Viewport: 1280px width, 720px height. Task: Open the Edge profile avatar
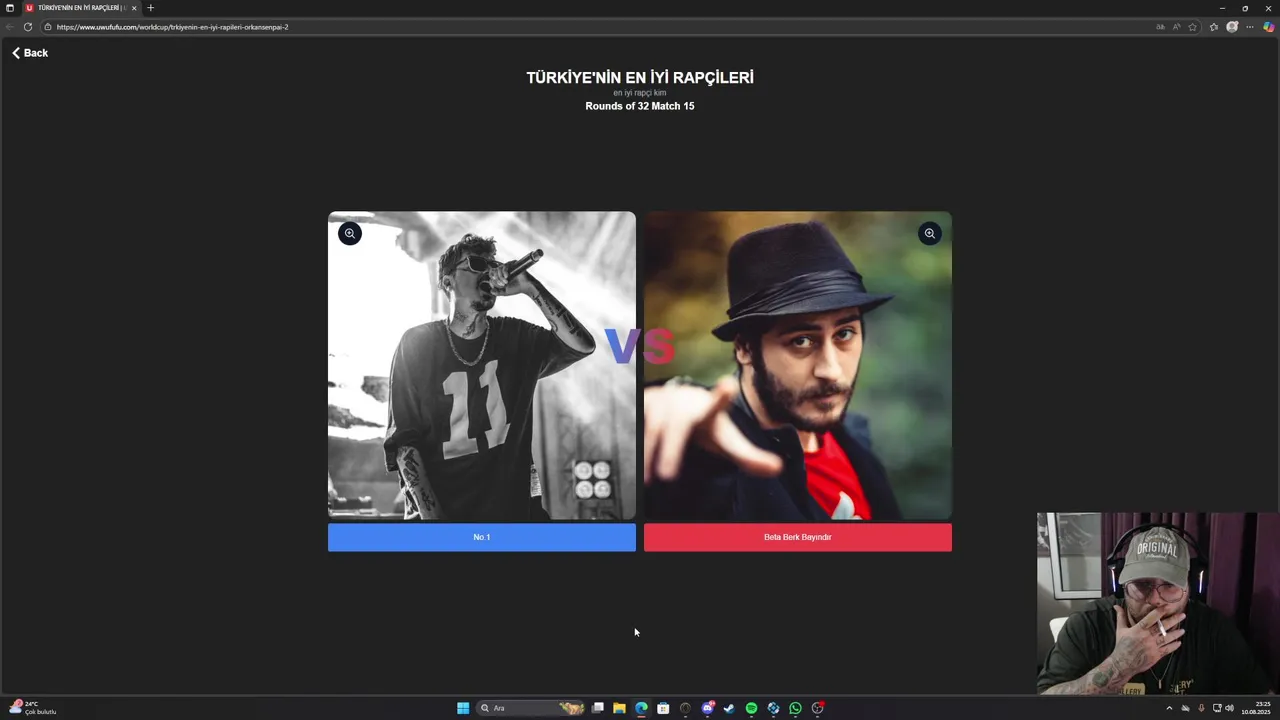[x=1232, y=27]
